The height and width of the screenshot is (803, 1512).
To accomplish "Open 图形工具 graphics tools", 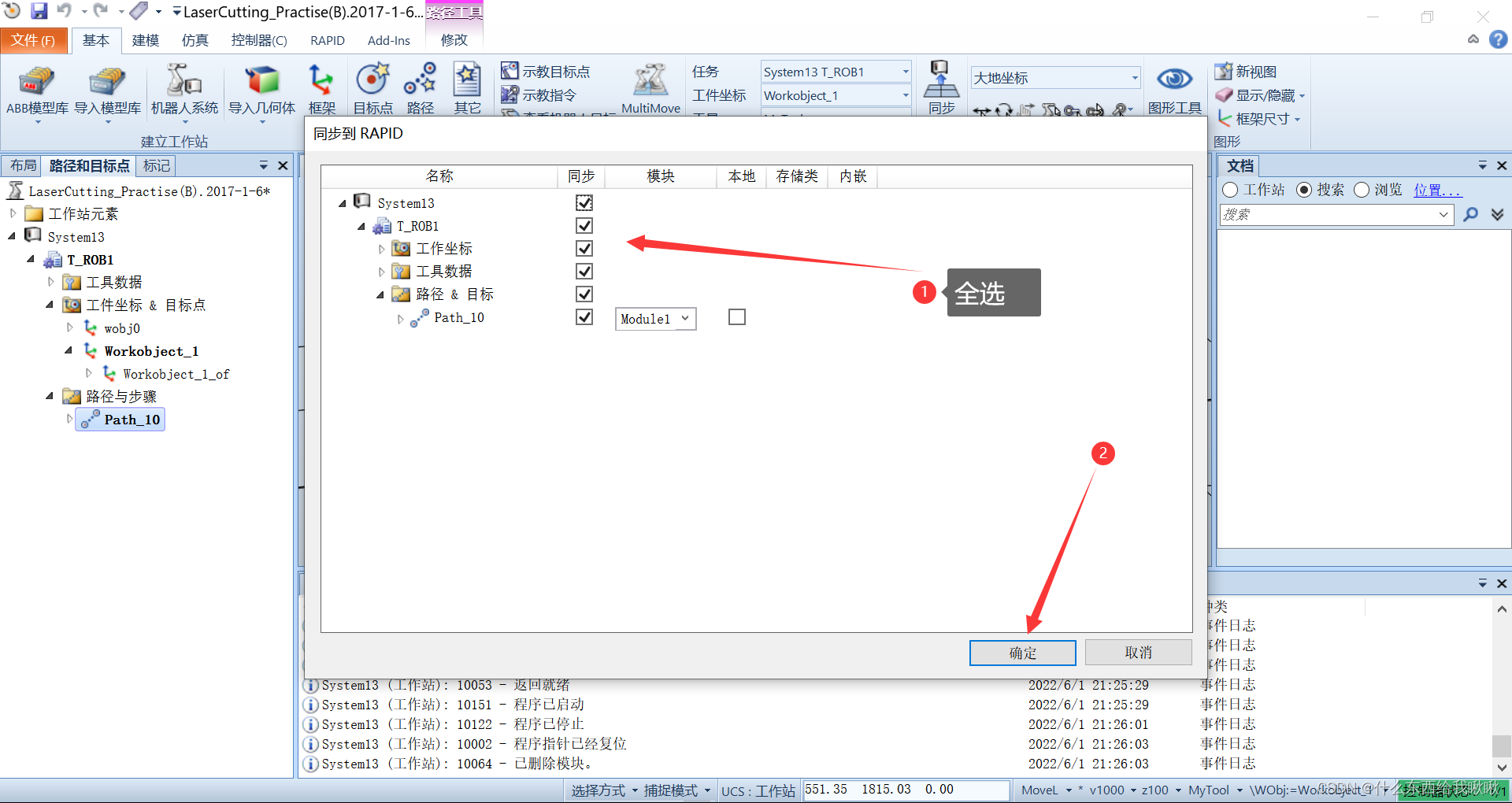I will click(1174, 91).
